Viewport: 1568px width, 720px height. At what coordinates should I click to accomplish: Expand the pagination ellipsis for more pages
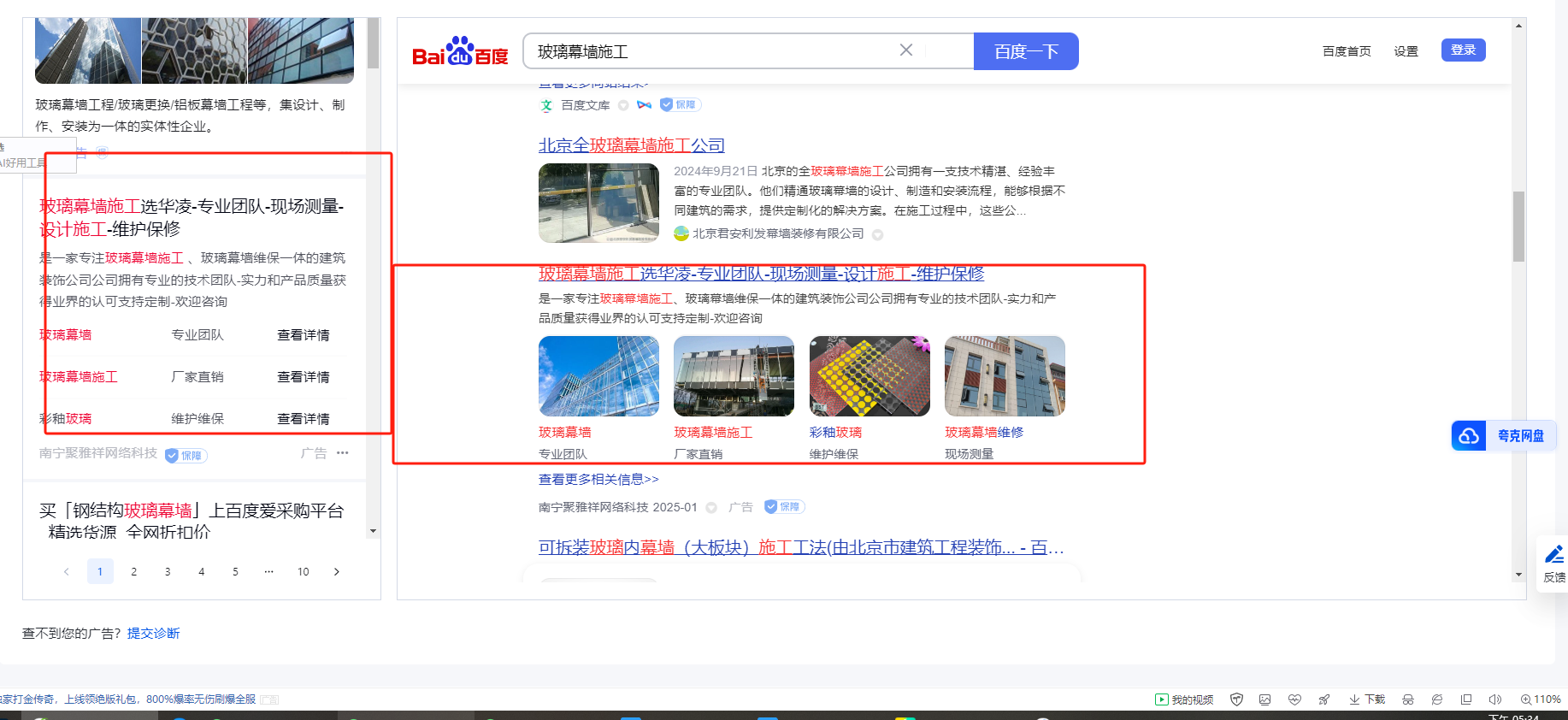(269, 571)
